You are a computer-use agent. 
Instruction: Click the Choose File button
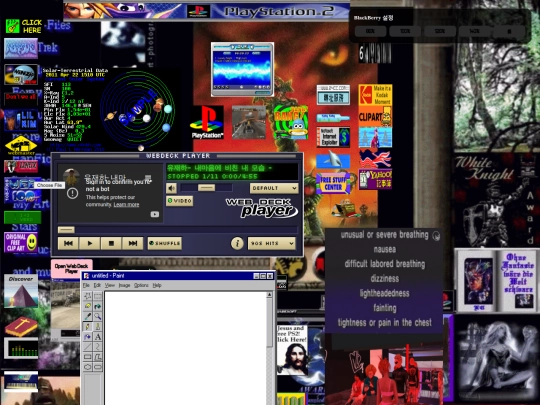pyautogui.click(x=49, y=185)
